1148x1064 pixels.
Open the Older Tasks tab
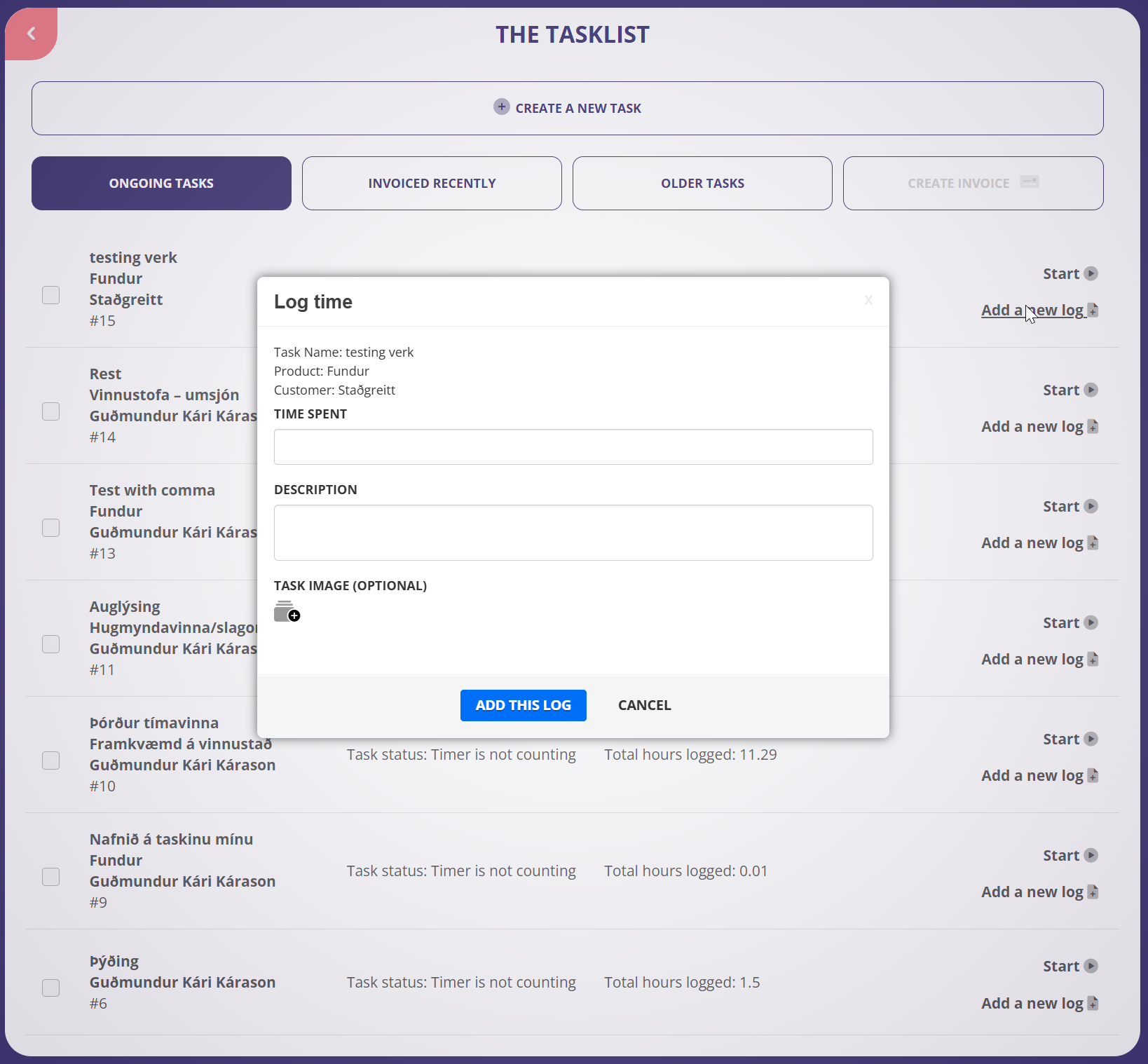[x=702, y=183]
